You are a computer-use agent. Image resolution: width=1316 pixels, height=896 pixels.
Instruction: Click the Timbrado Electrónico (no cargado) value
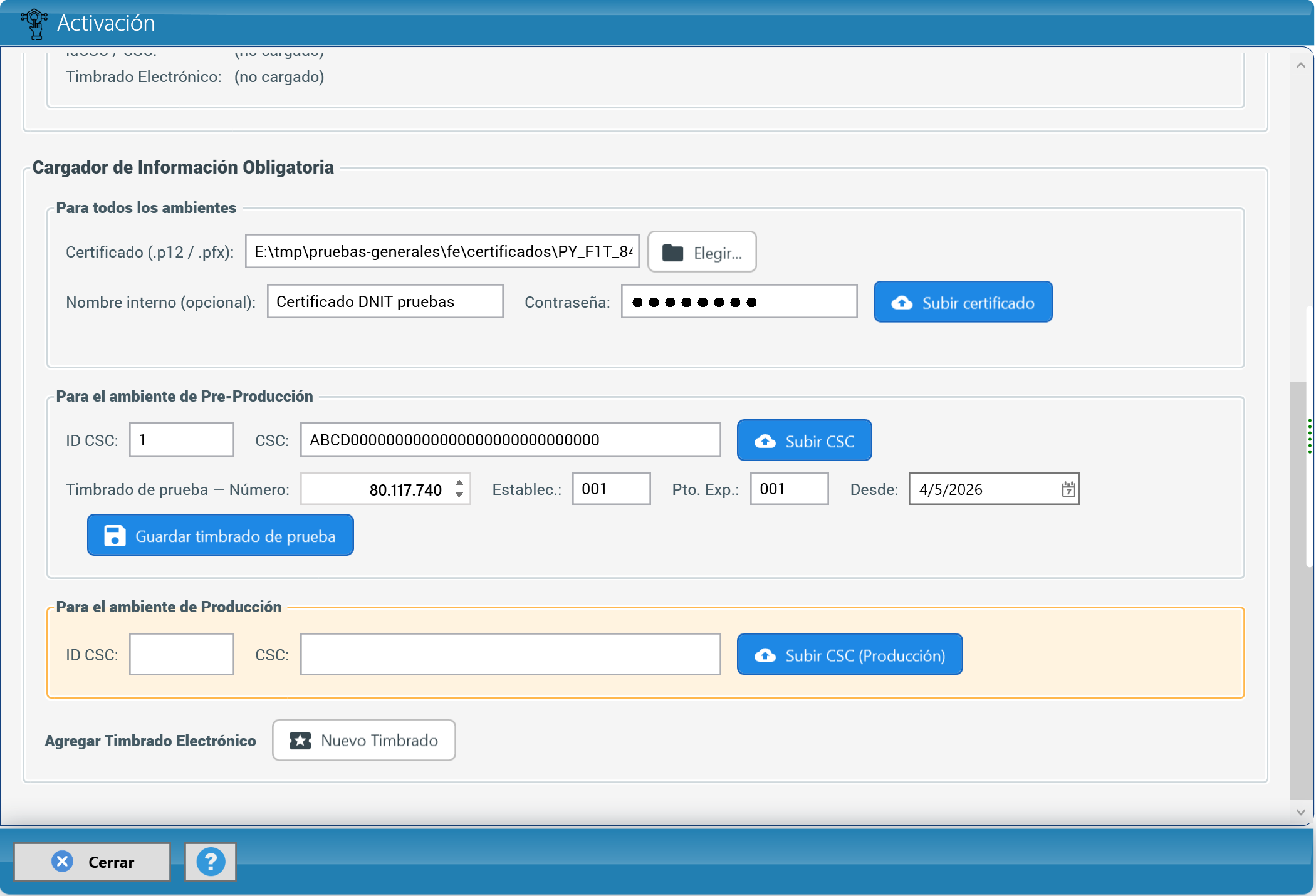pos(279,77)
